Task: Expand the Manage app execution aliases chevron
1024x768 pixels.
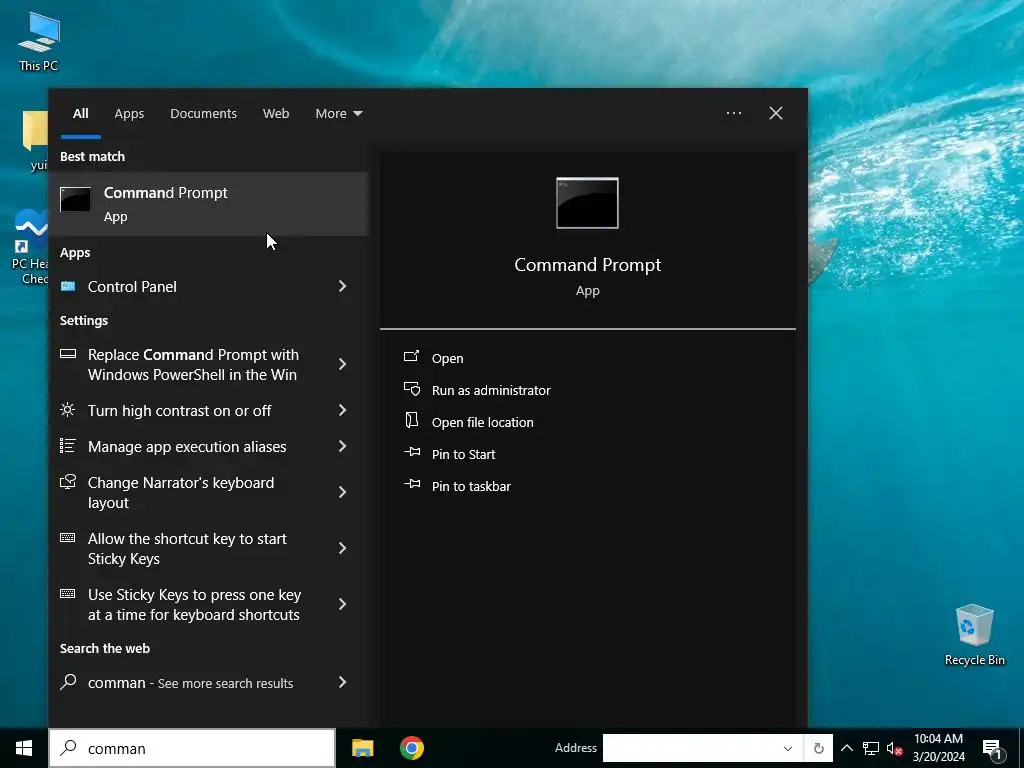Action: click(342, 446)
